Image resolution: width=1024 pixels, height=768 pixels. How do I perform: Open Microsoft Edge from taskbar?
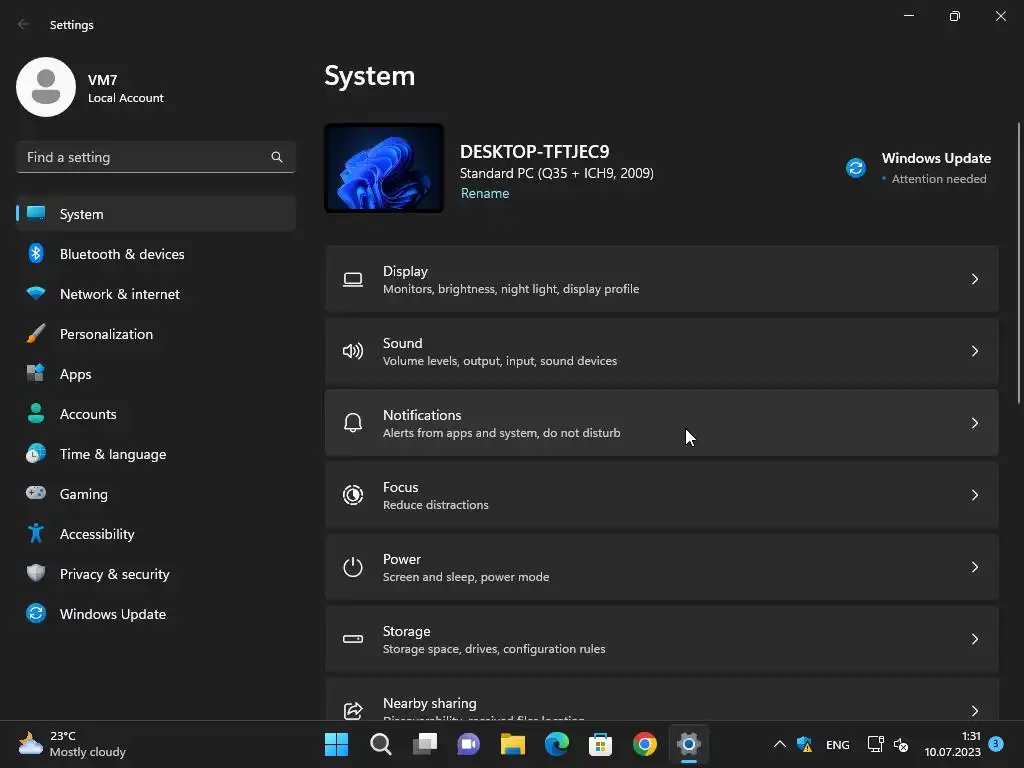557,744
